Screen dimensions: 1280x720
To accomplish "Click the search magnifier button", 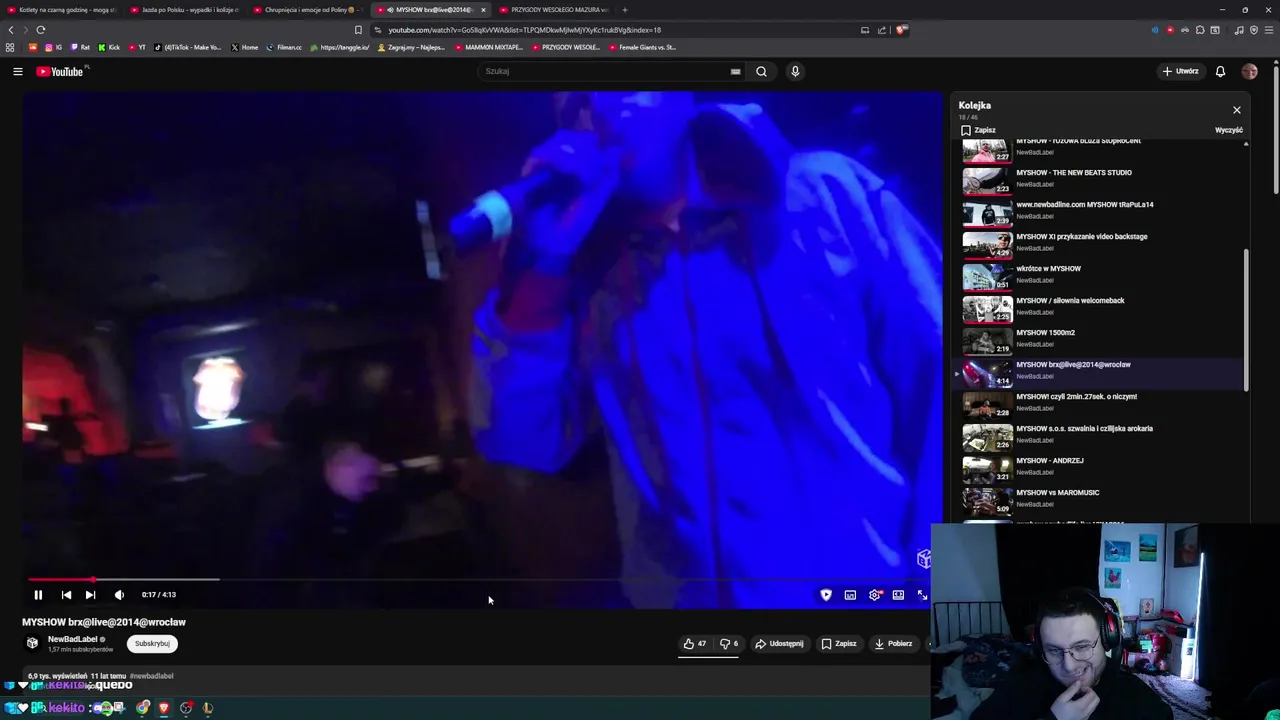I will 761,71.
